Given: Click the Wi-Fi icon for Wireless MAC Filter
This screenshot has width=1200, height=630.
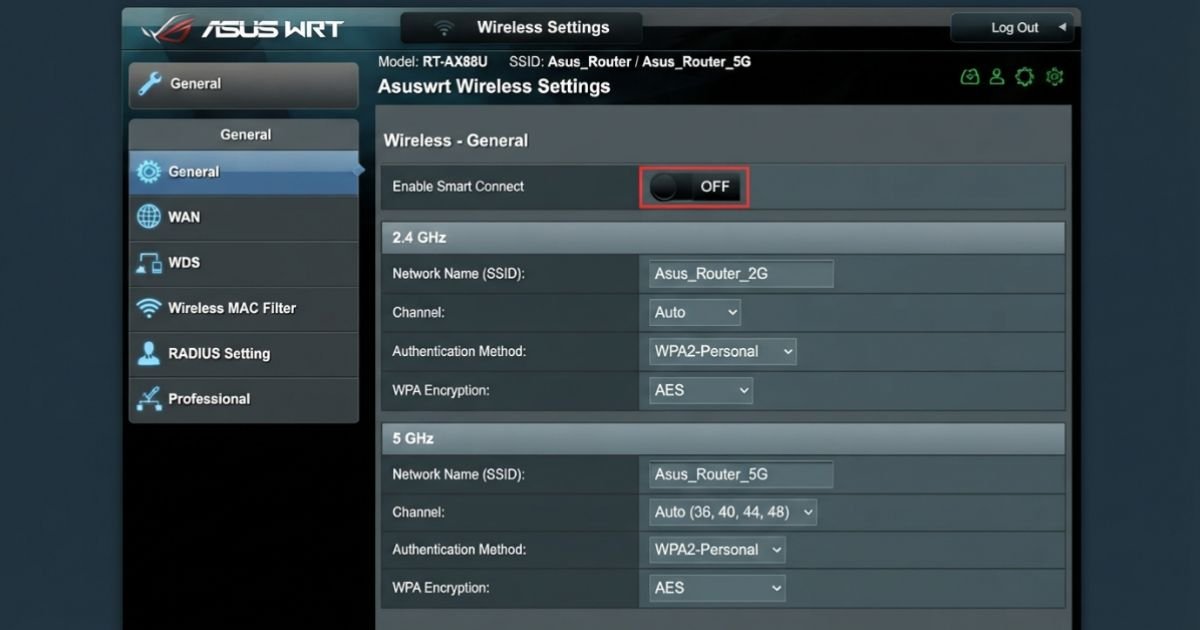Looking at the screenshot, I should point(149,308).
